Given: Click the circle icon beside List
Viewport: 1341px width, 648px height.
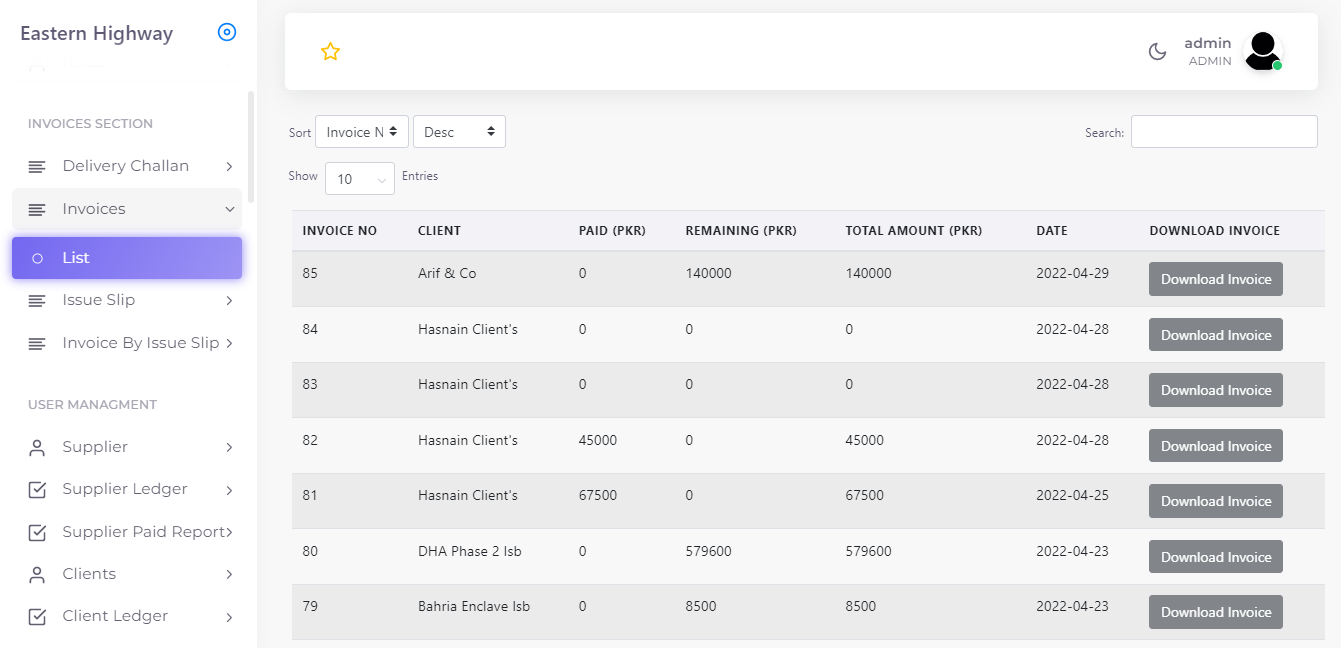Looking at the screenshot, I should (37, 258).
